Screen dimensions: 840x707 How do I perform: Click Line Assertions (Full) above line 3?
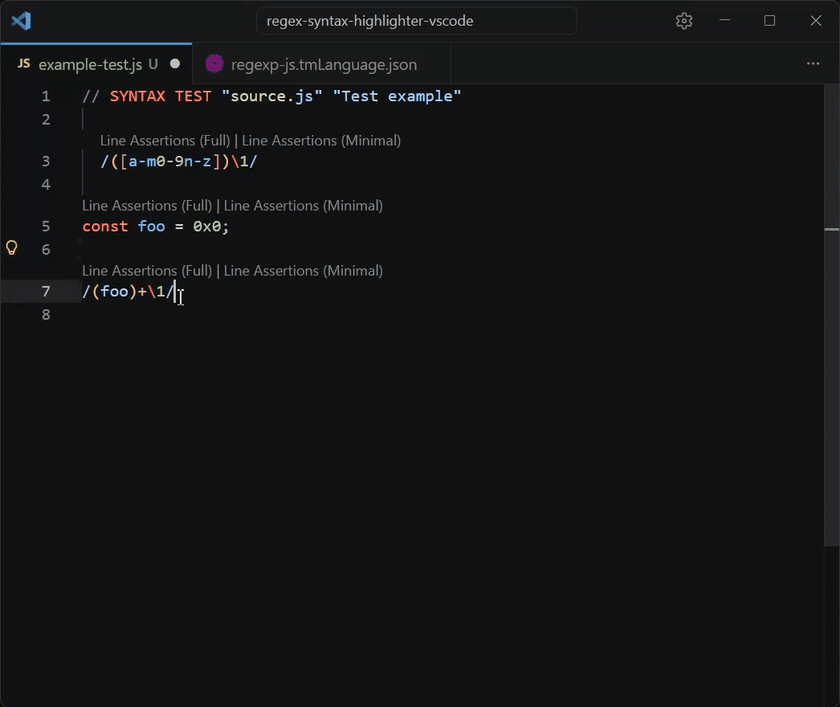click(165, 140)
